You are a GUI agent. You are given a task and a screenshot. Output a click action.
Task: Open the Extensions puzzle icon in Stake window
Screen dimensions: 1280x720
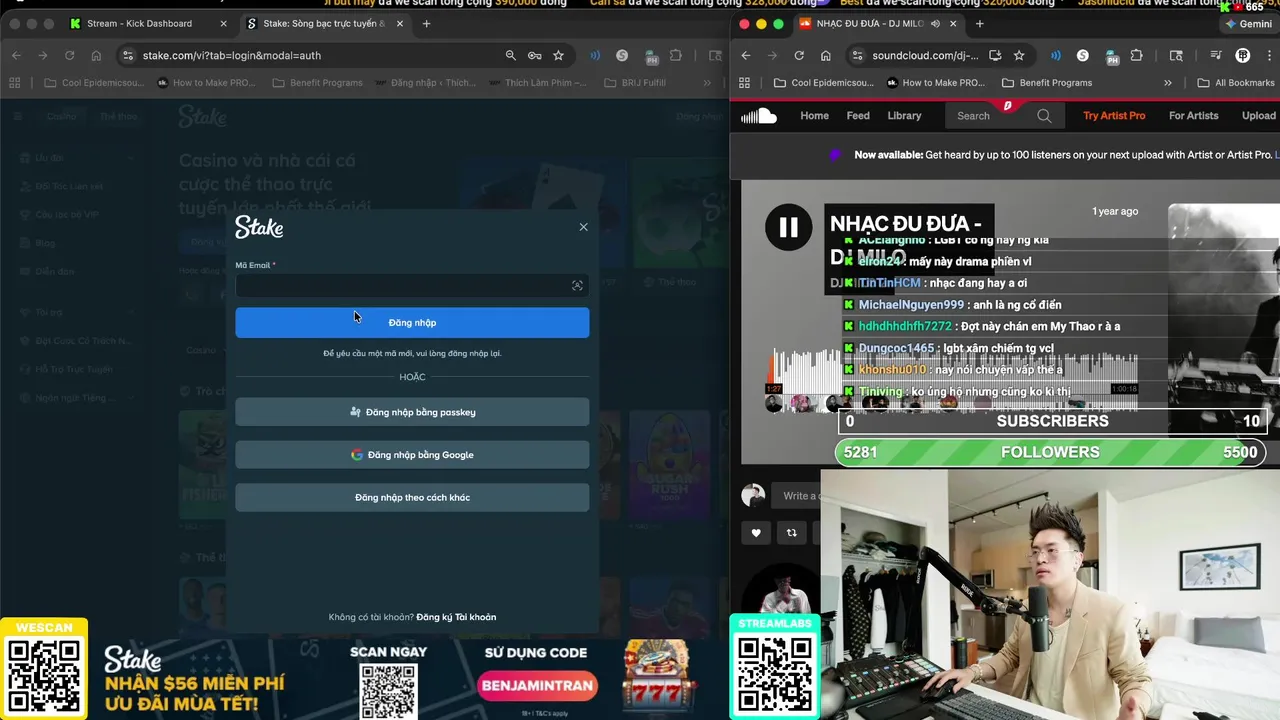(x=677, y=55)
